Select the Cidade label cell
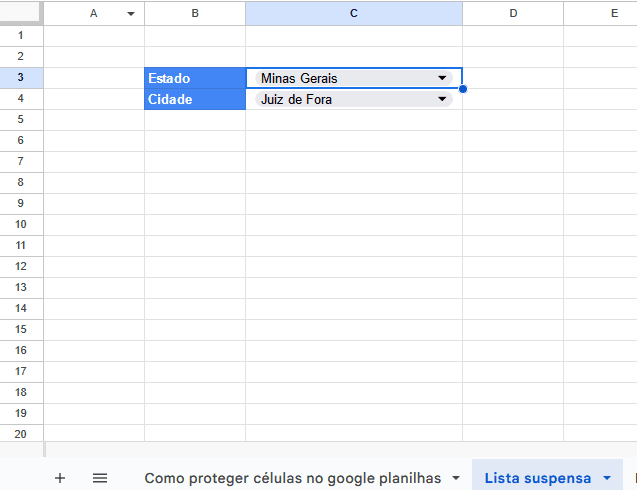 pyautogui.click(x=194, y=99)
